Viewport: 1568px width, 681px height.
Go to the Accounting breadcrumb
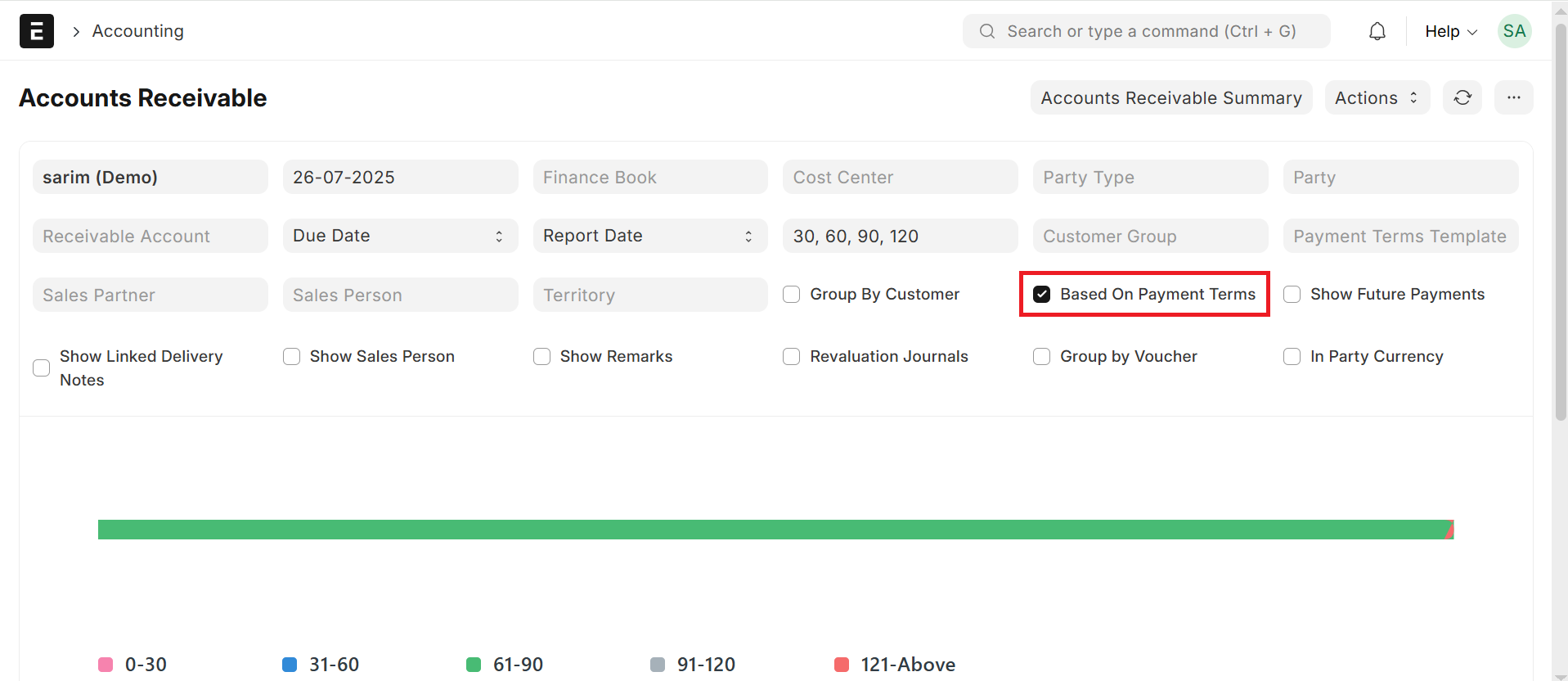coord(137,31)
